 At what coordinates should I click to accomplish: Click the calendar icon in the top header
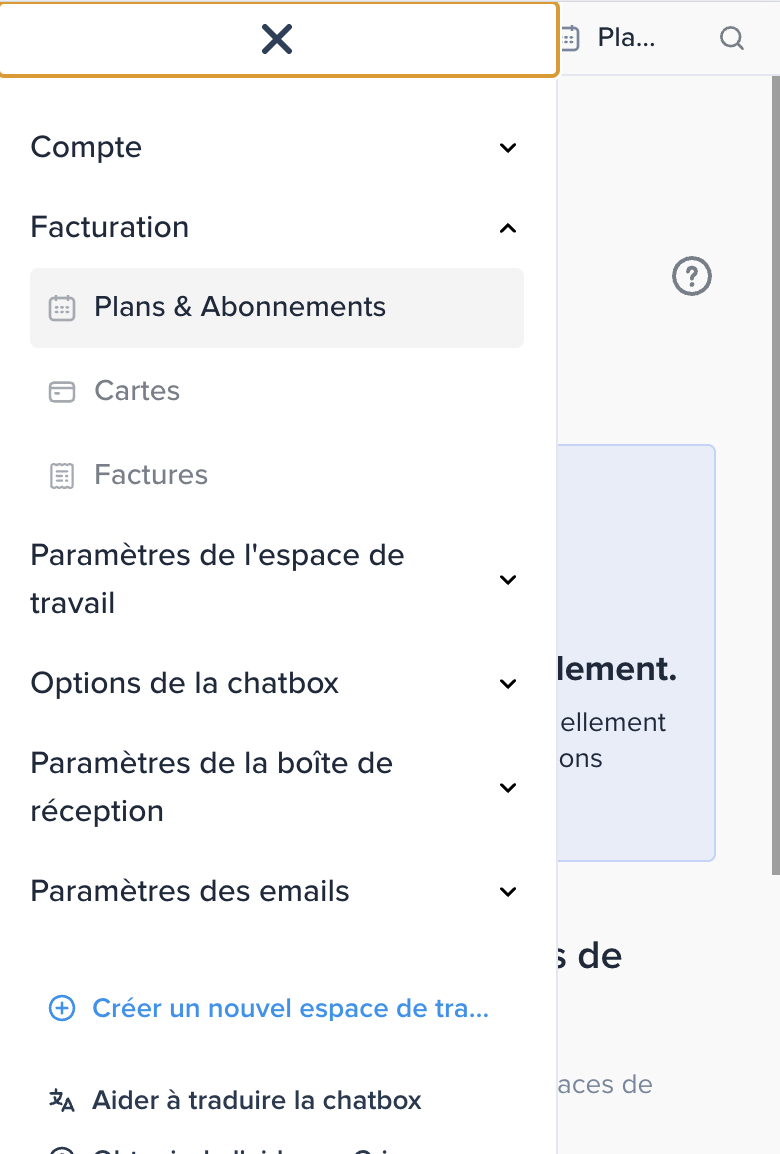coord(571,38)
